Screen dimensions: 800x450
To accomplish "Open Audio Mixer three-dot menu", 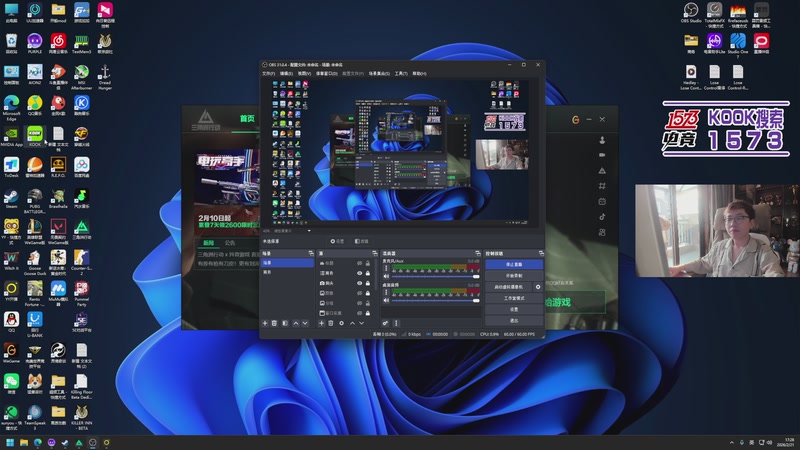I will 396,323.
